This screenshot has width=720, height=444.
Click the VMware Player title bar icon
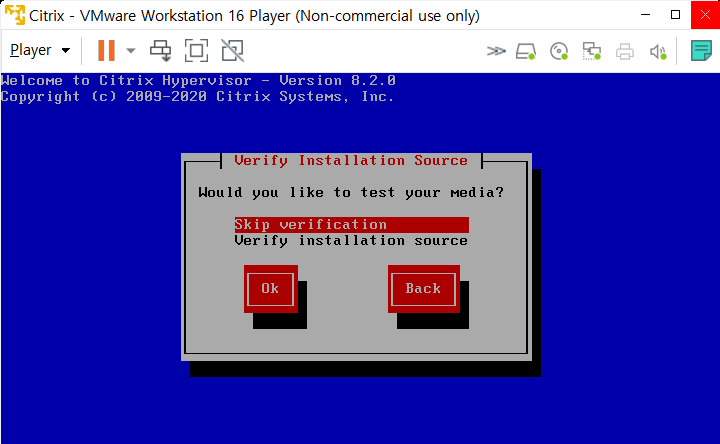15,15
